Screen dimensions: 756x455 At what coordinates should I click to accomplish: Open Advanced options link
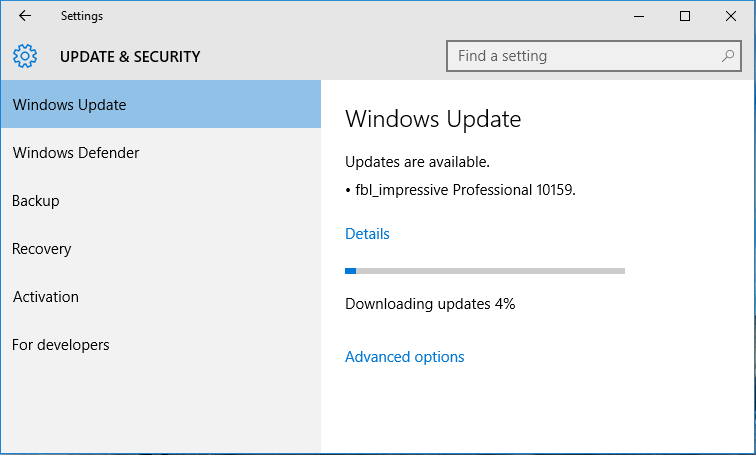point(405,357)
